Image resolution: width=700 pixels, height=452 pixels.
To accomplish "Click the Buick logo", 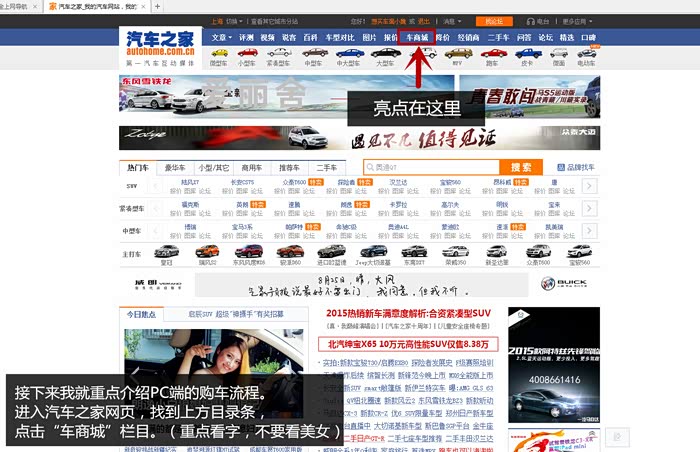I will point(563,283).
